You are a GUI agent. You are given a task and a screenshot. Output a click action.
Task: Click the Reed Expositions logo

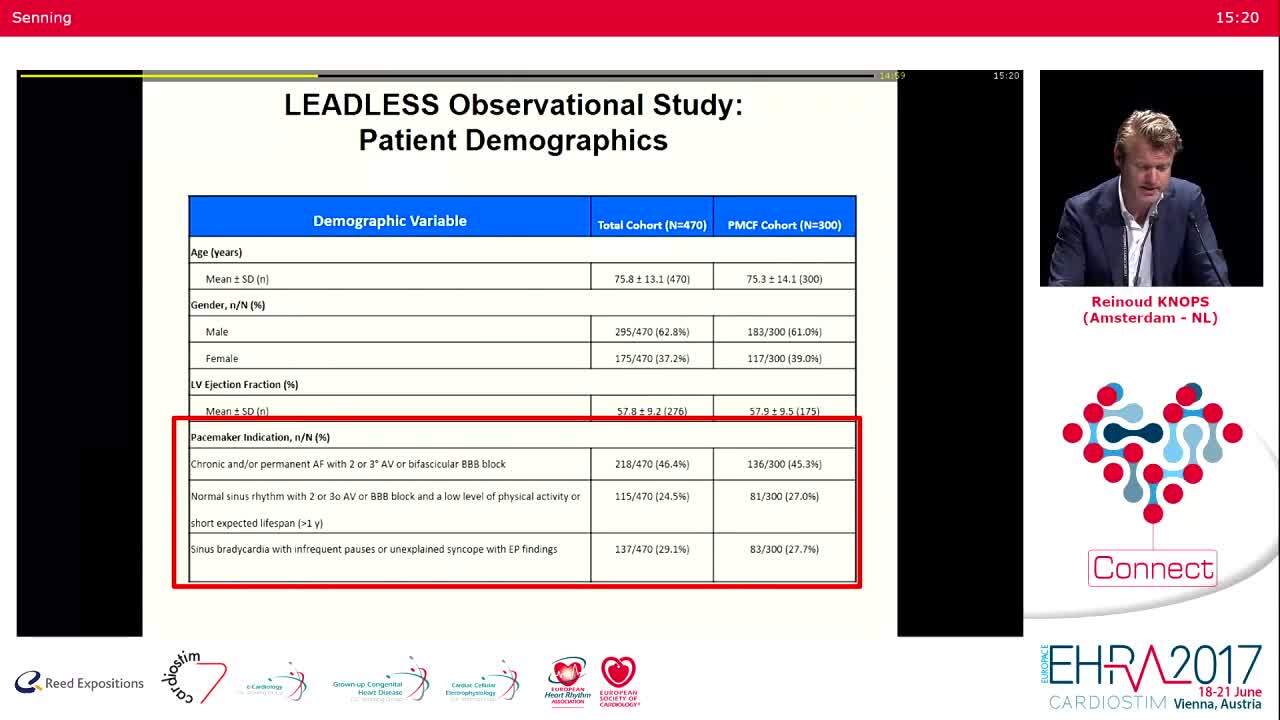click(x=79, y=683)
